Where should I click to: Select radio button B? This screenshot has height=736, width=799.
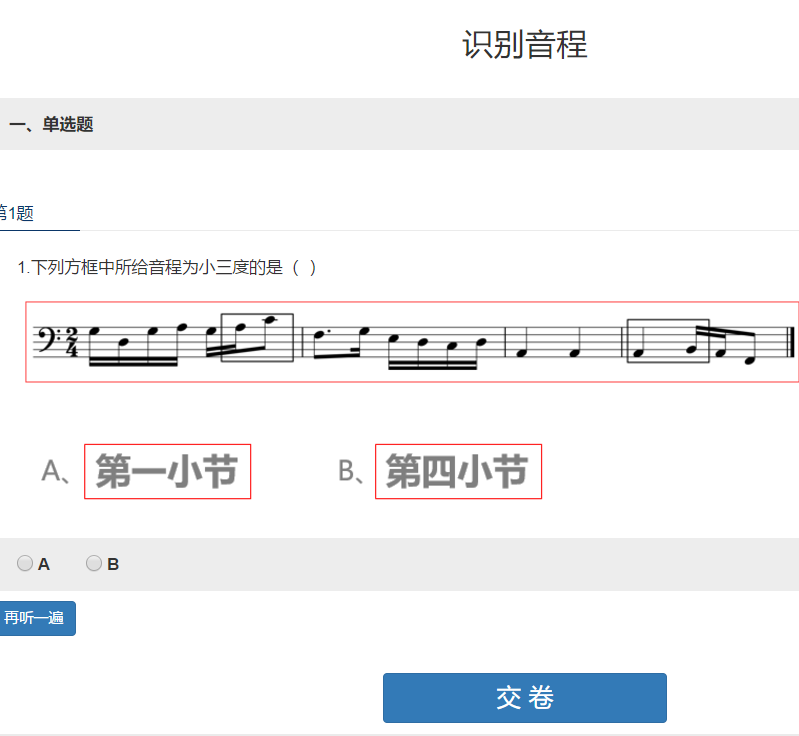[x=94, y=564]
